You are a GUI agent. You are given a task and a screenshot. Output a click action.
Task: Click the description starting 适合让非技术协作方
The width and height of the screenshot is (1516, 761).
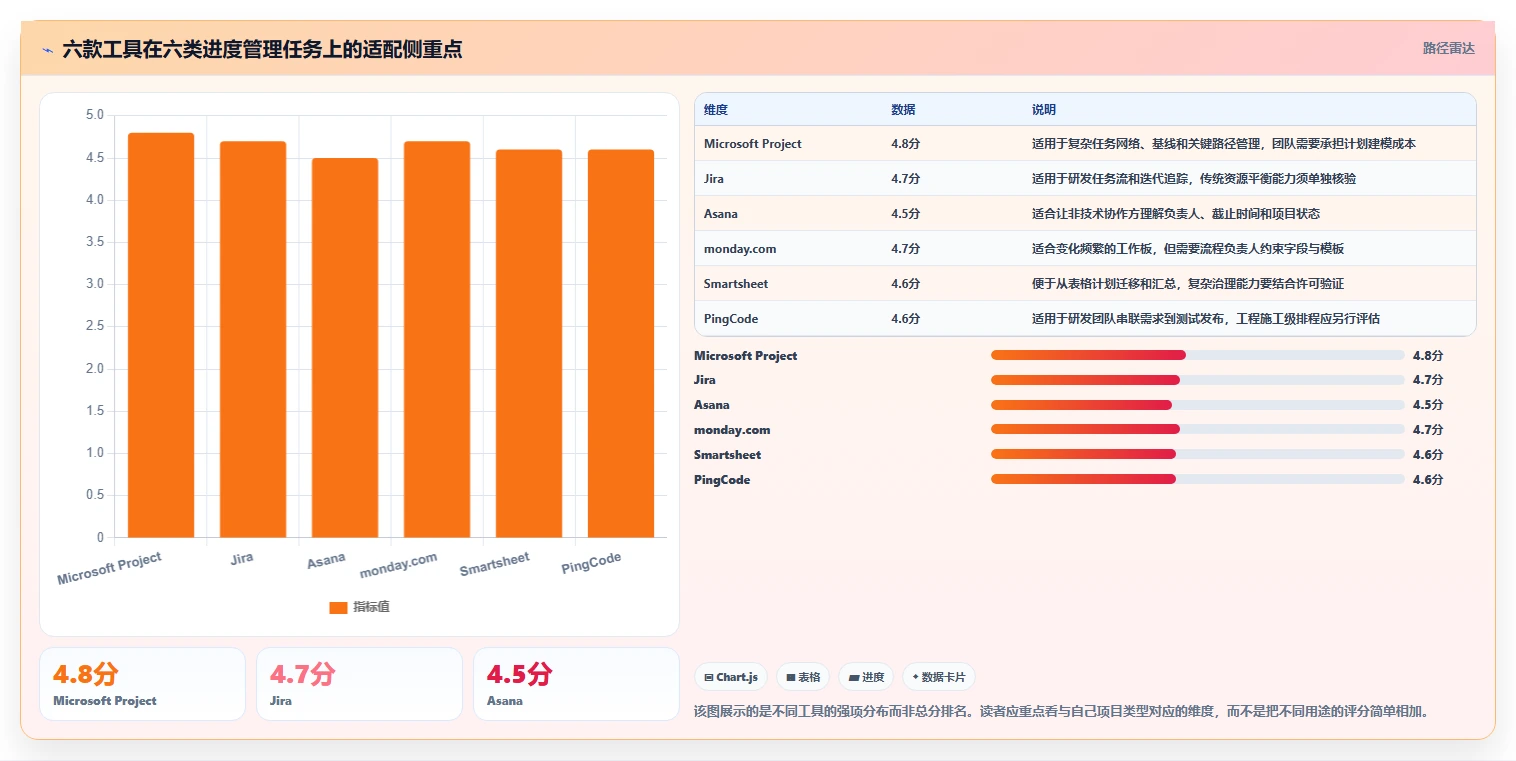point(1176,214)
